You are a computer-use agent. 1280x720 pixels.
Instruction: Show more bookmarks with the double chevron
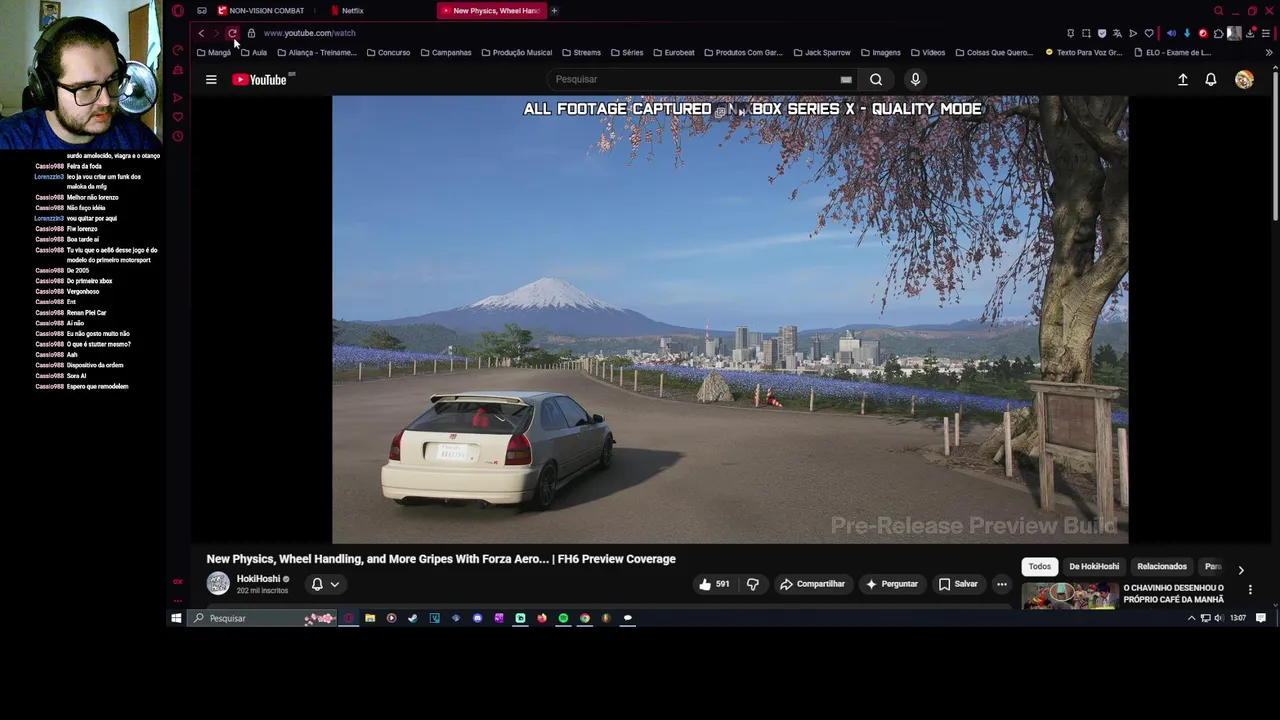click(1270, 52)
